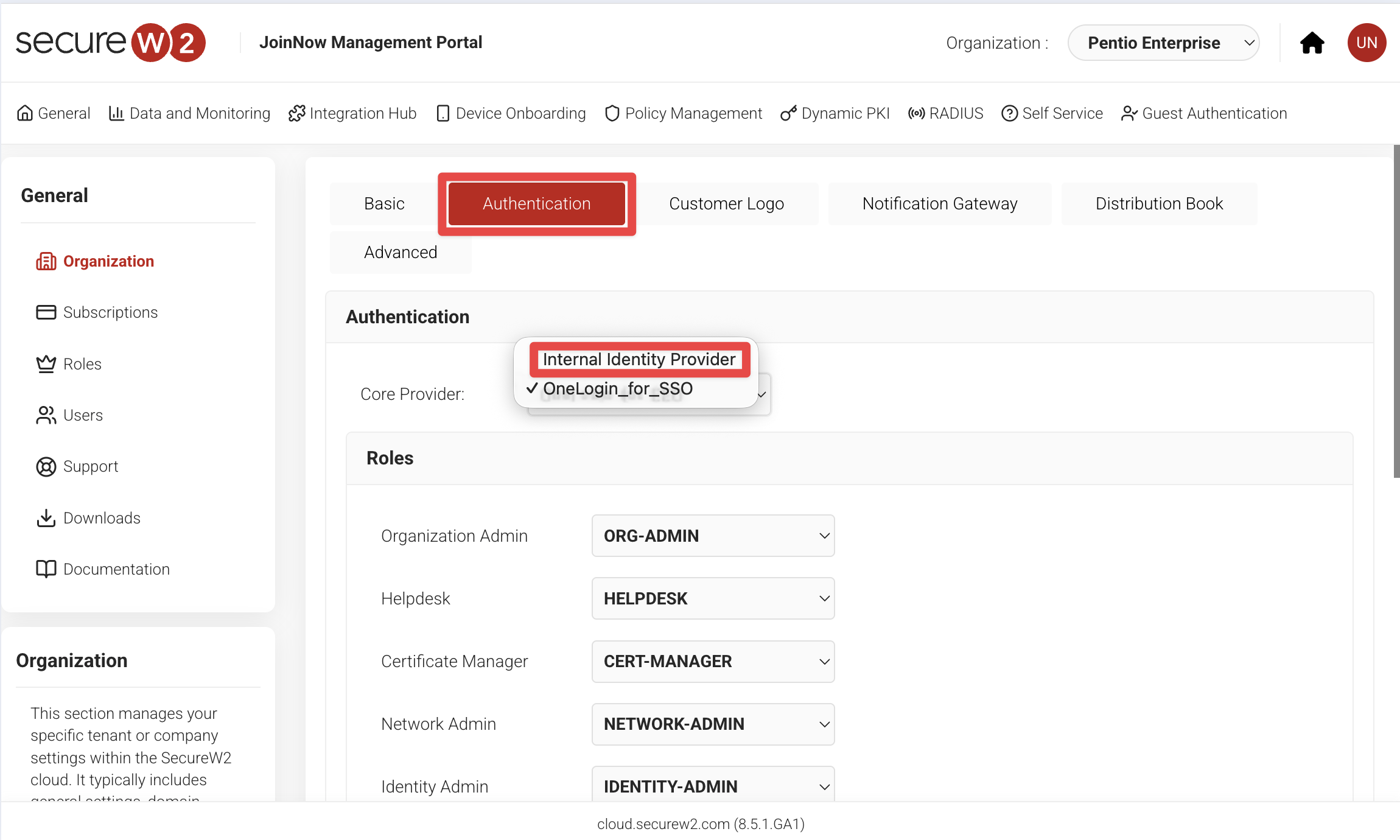Switch to the Customer Logo tab
The height and width of the screenshot is (840, 1400).
click(727, 203)
